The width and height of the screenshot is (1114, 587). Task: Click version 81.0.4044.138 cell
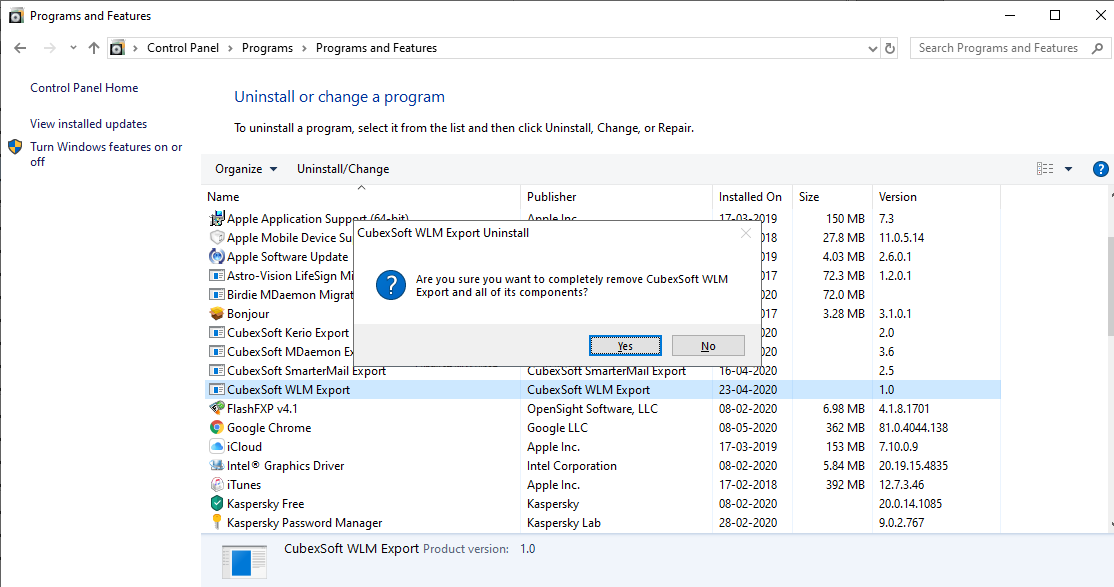point(913,428)
